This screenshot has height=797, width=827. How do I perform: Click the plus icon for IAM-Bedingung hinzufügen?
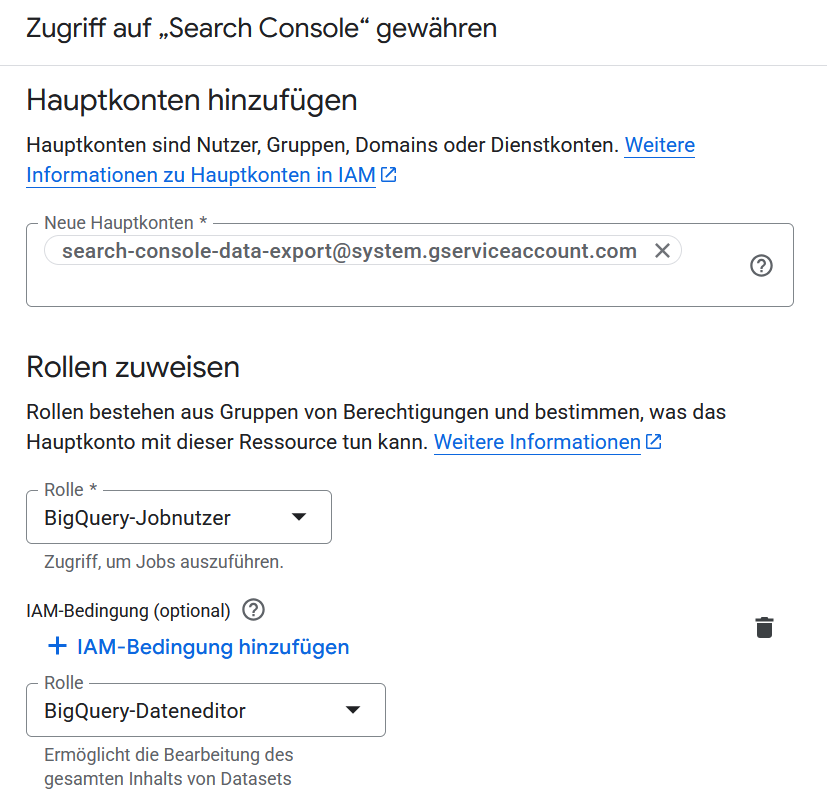pos(57,646)
